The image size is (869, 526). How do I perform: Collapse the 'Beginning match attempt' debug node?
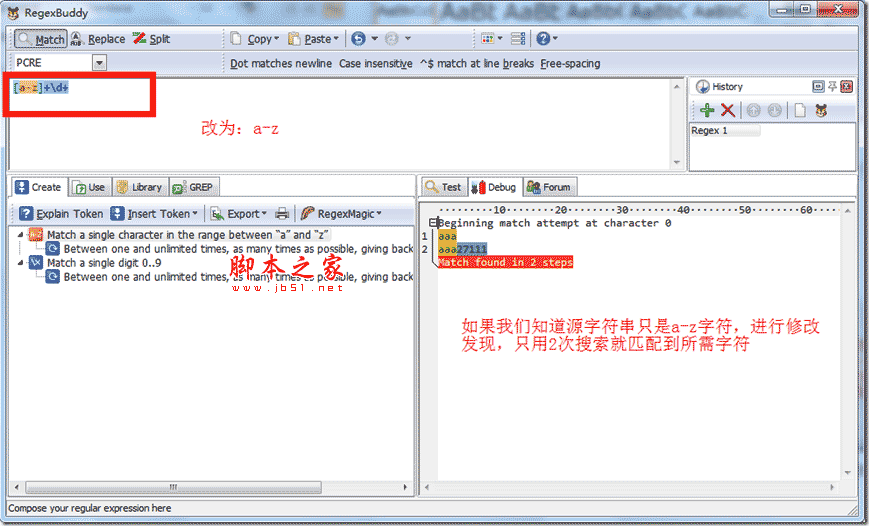tap(433, 223)
